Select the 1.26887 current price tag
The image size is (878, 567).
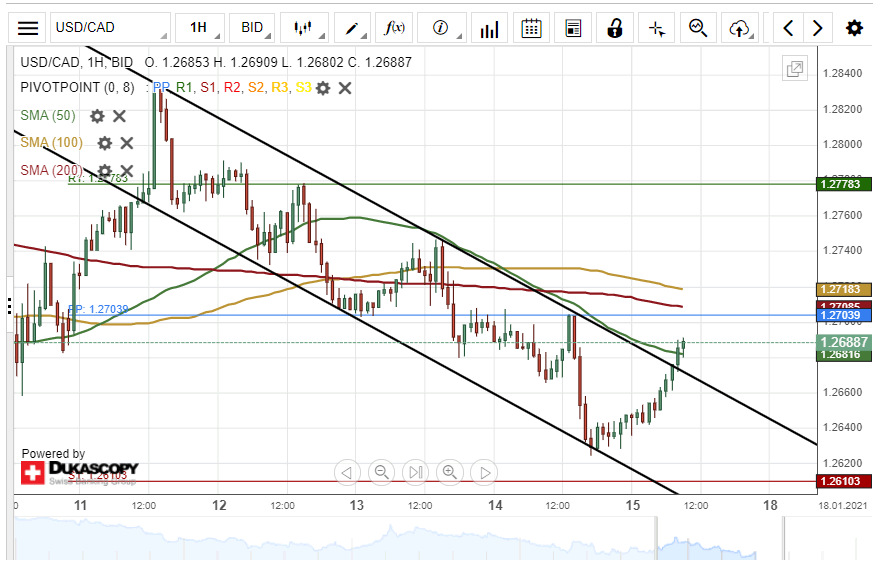tap(844, 342)
